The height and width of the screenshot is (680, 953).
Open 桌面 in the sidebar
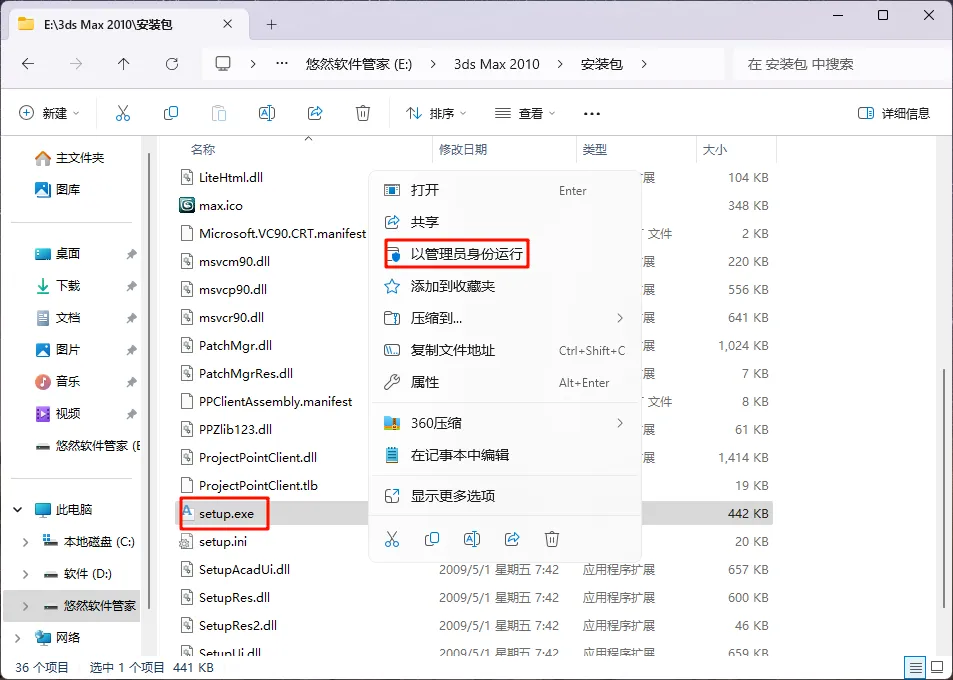click(58, 254)
